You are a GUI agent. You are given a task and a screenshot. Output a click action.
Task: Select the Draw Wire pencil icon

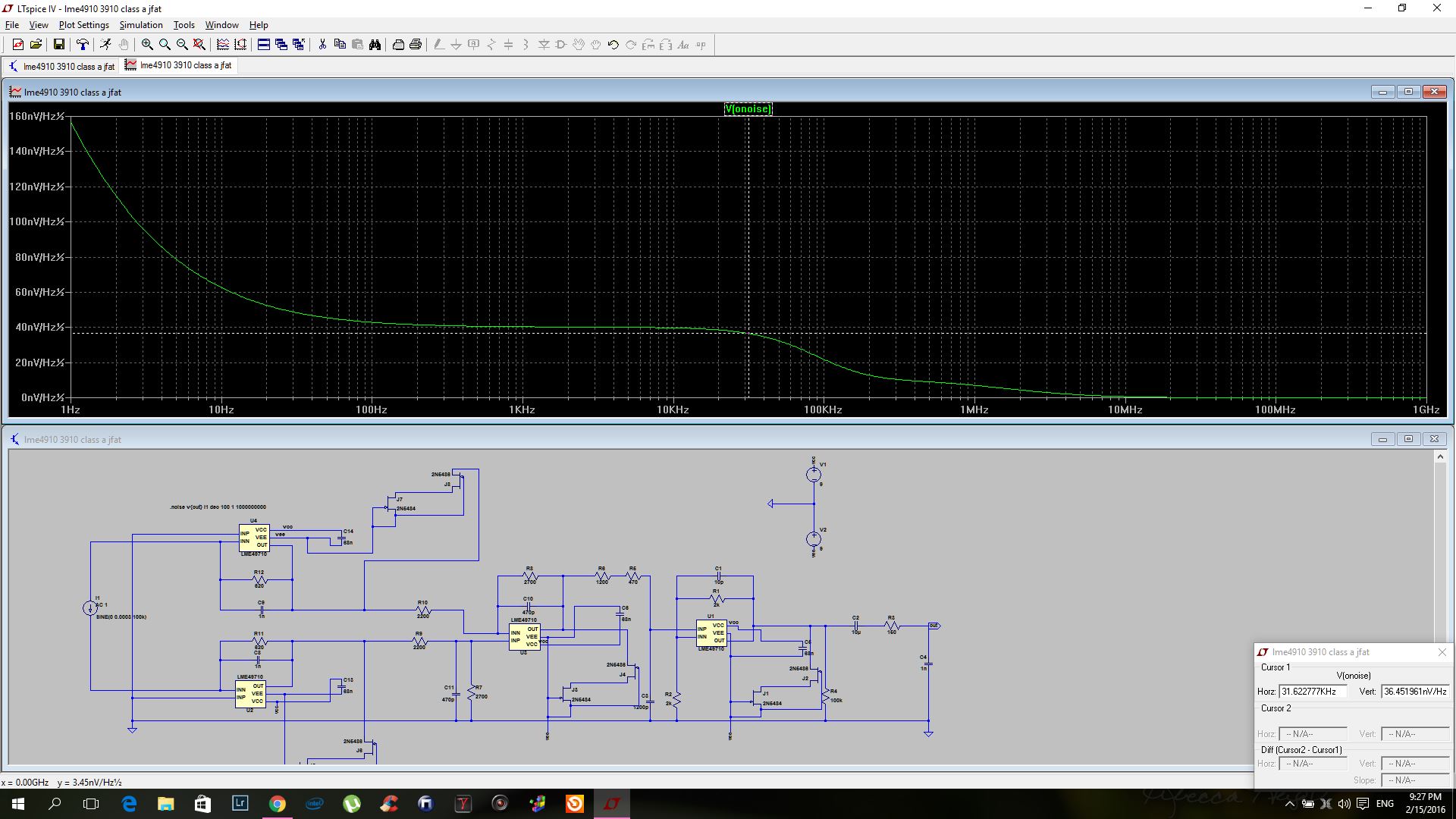coord(439,45)
